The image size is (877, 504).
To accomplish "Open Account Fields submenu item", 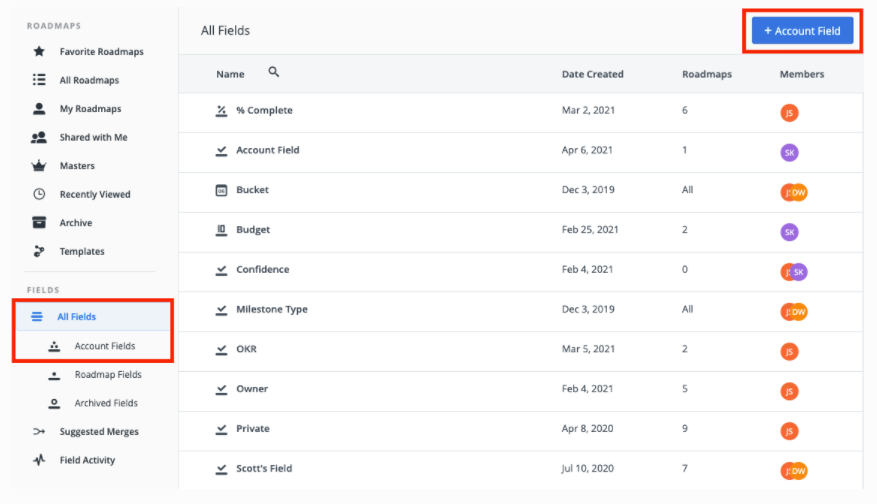I will pos(104,346).
